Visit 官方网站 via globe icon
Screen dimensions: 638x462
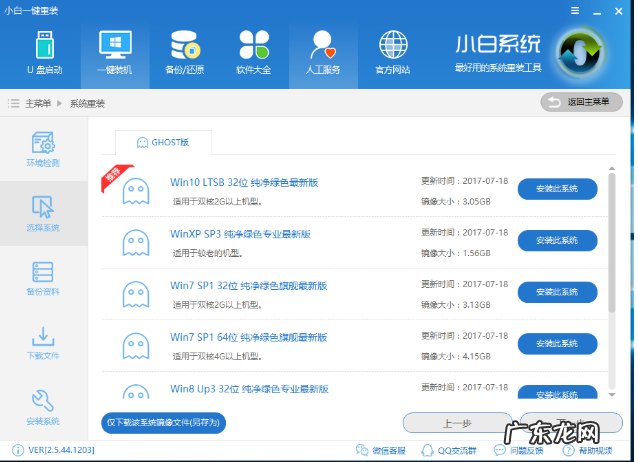[393, 53]
